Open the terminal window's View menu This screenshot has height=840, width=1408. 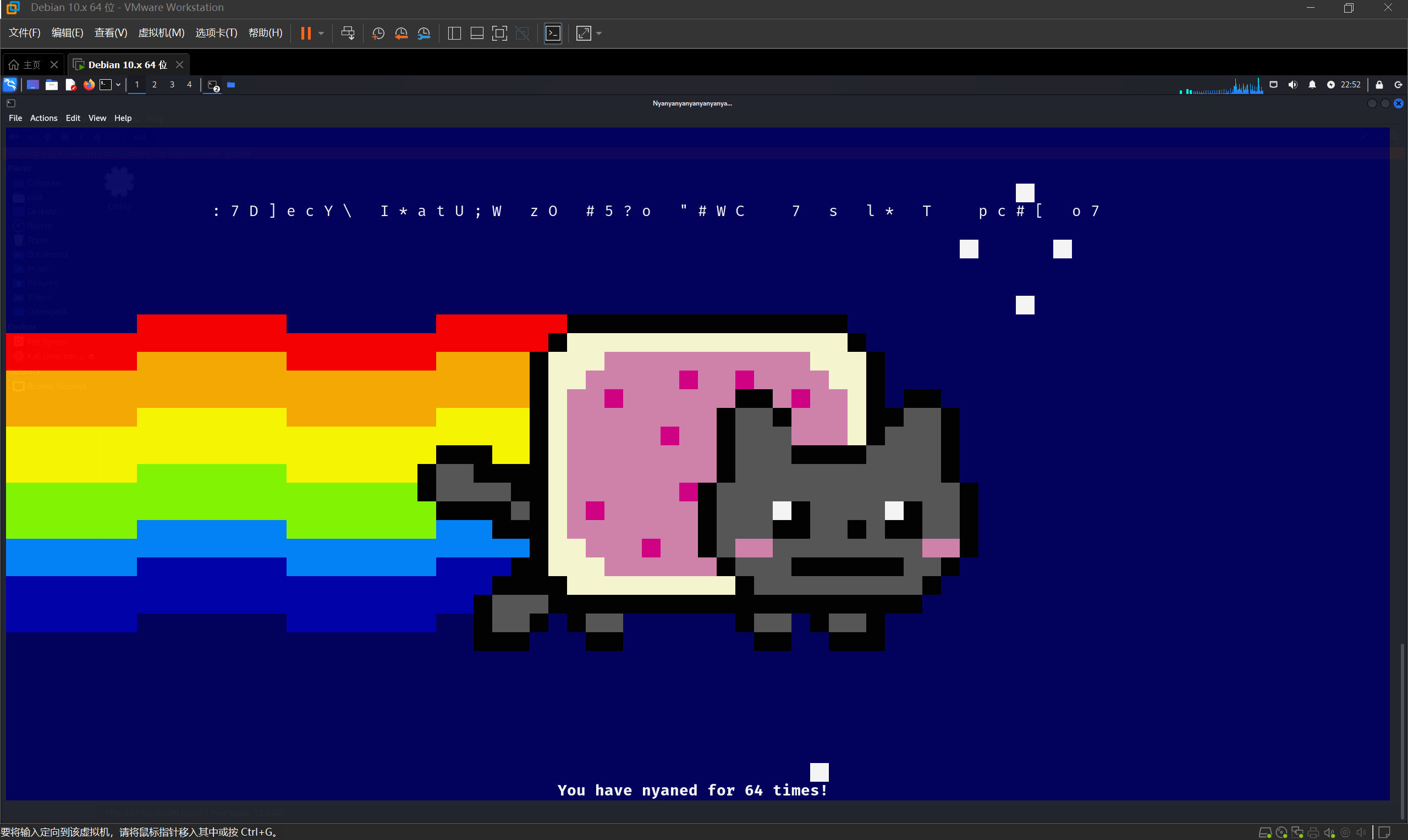pos(97,118)
